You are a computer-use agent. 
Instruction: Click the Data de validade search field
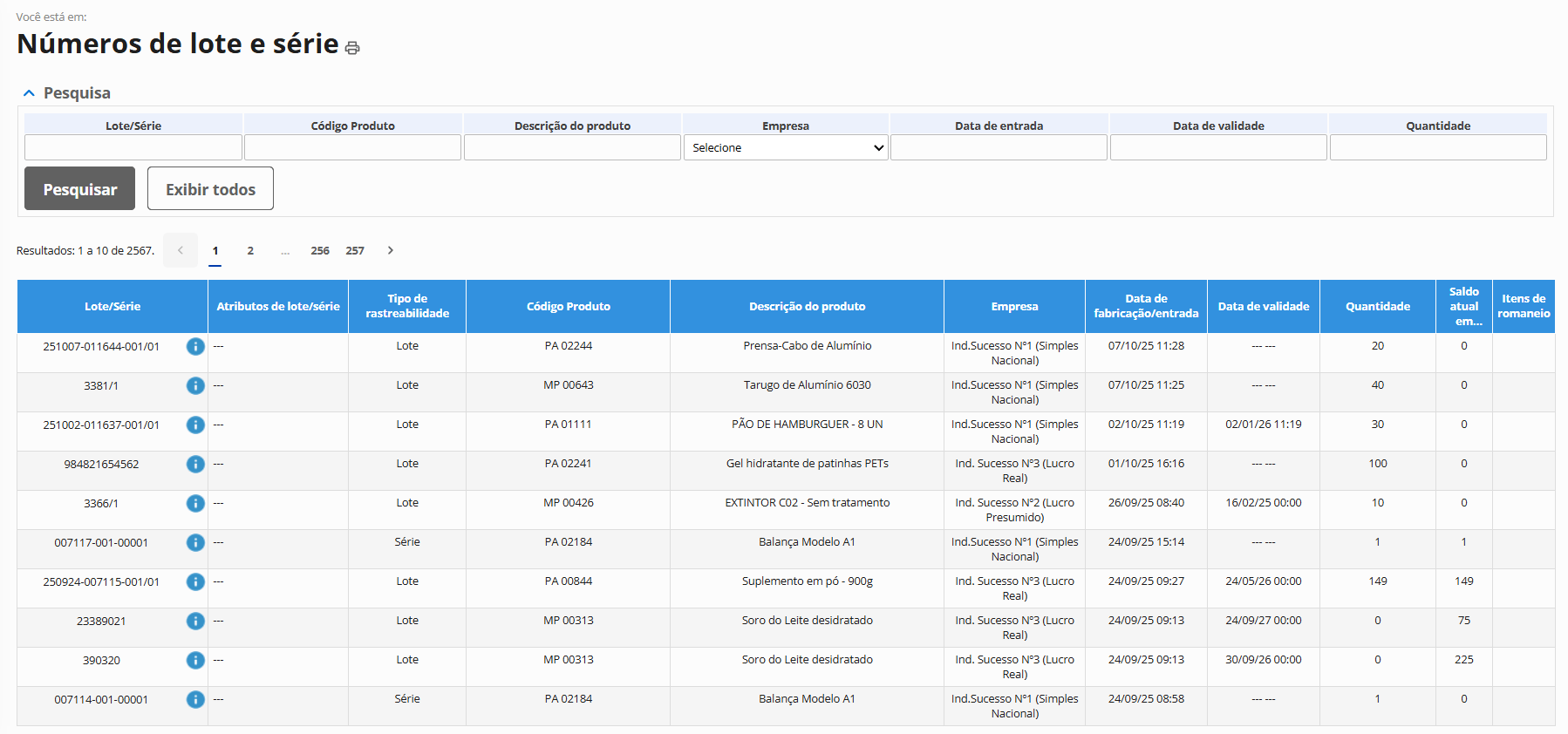tap(1218, 147)
